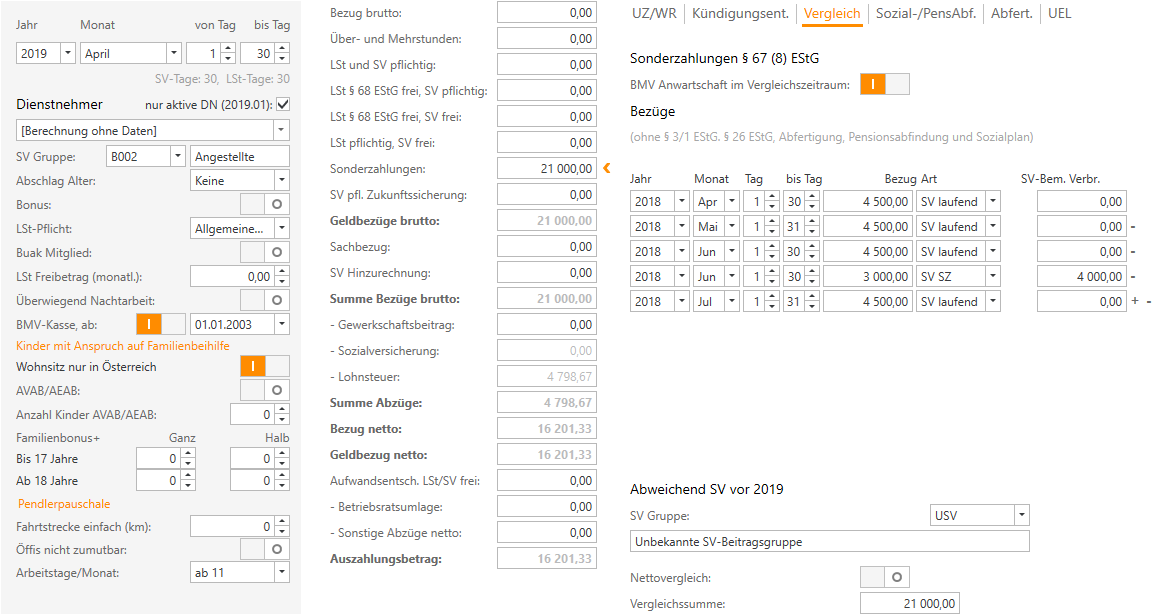Open the Monat dropdown in the Mai row
This screenshot has width=1156, height=615.
click(732, 226)
